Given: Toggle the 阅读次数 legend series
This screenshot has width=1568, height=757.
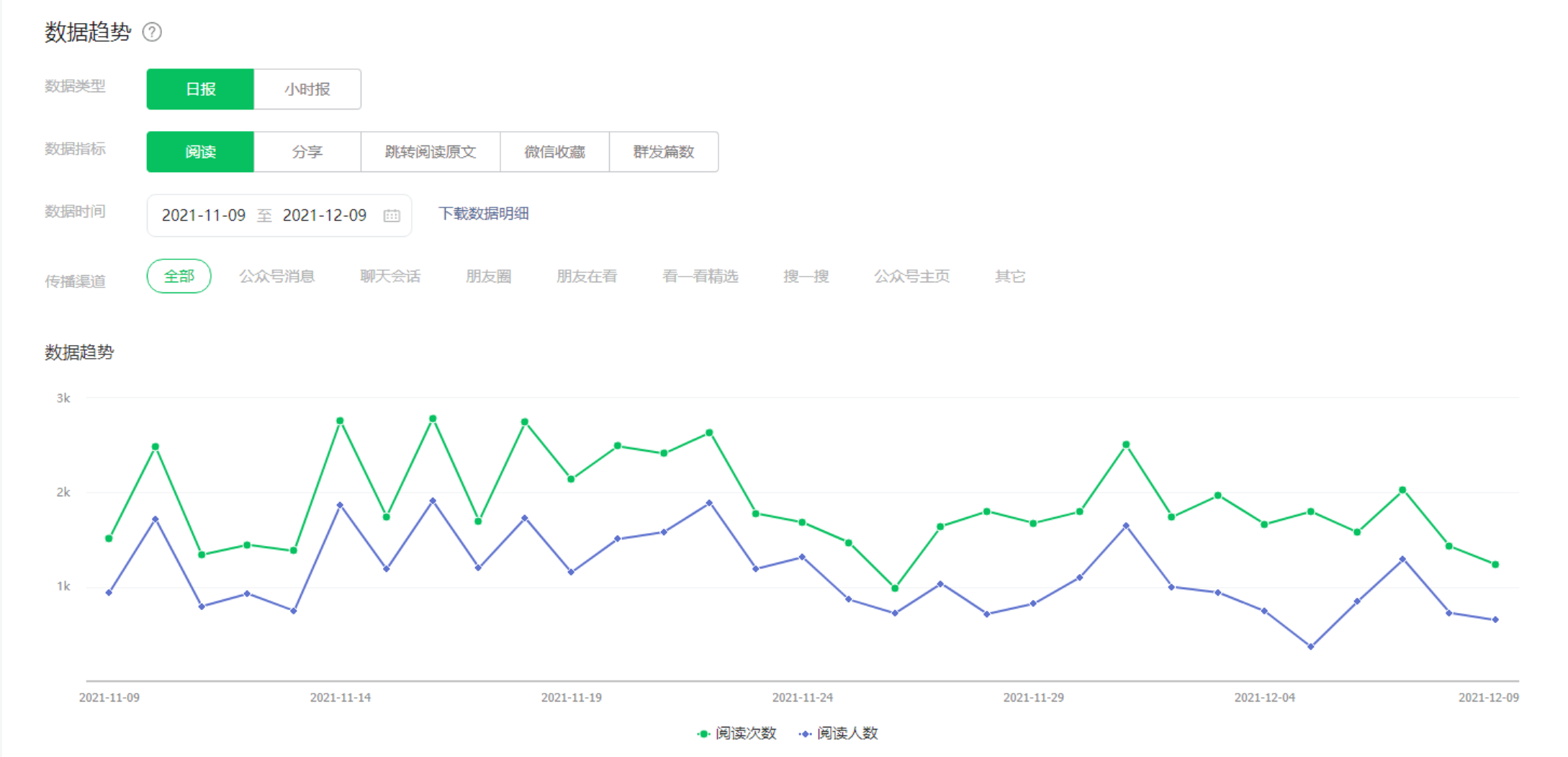Looking at the screenshot, I should point(737,733).
